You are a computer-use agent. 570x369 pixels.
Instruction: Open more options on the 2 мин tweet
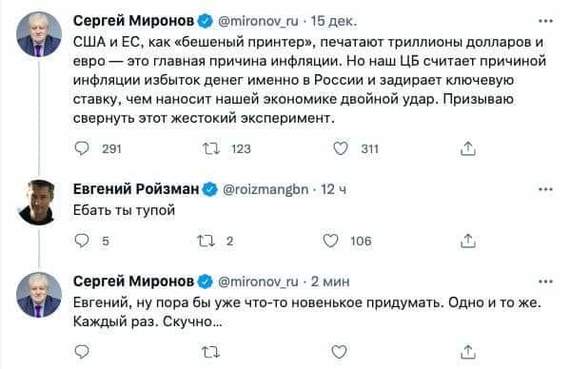pyautogui.click(x=546, y=281)
